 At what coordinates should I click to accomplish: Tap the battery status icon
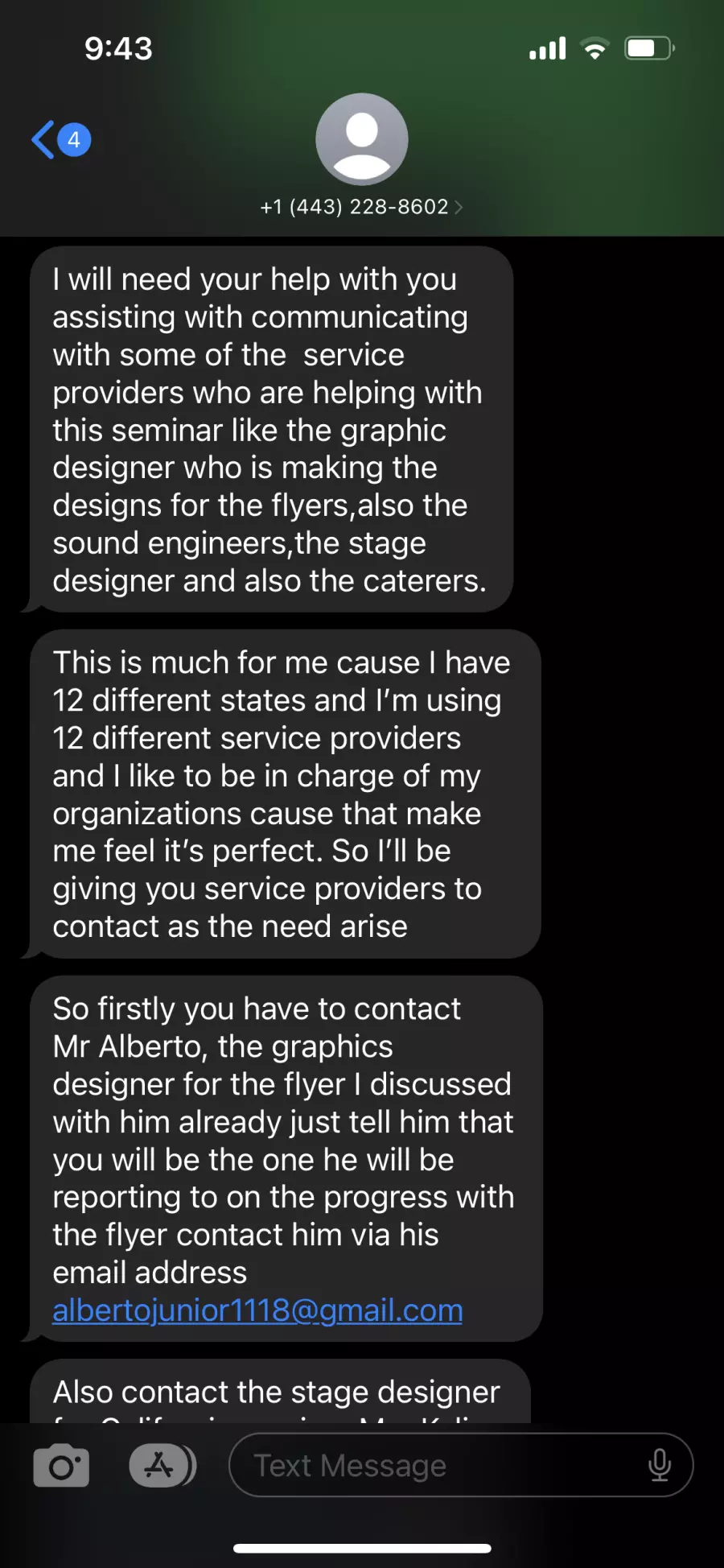pyautogui.click(x=649, y=49)
